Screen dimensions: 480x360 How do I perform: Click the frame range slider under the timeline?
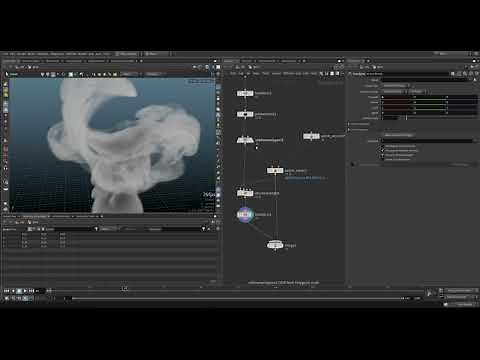point(237,298)
